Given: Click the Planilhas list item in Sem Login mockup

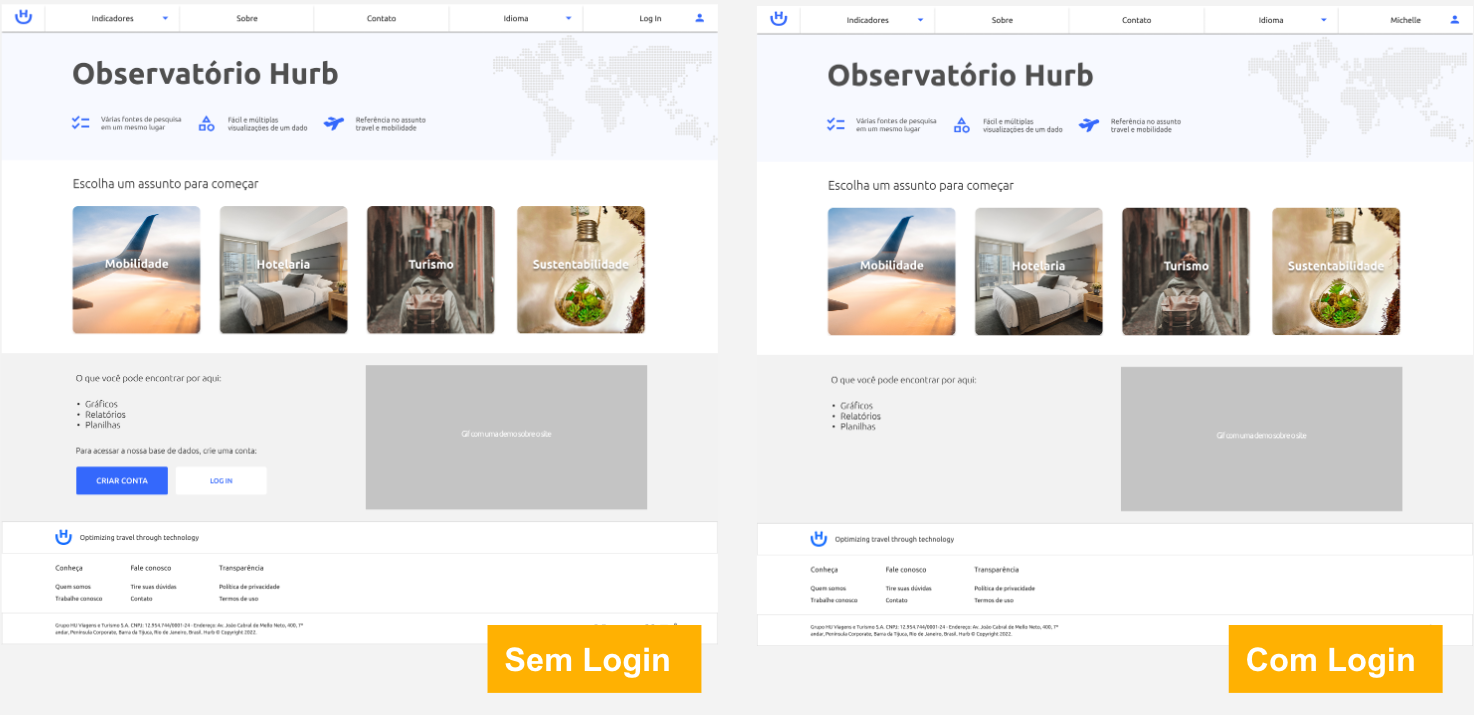Looking at the screenshot, I should click(103, 425).
